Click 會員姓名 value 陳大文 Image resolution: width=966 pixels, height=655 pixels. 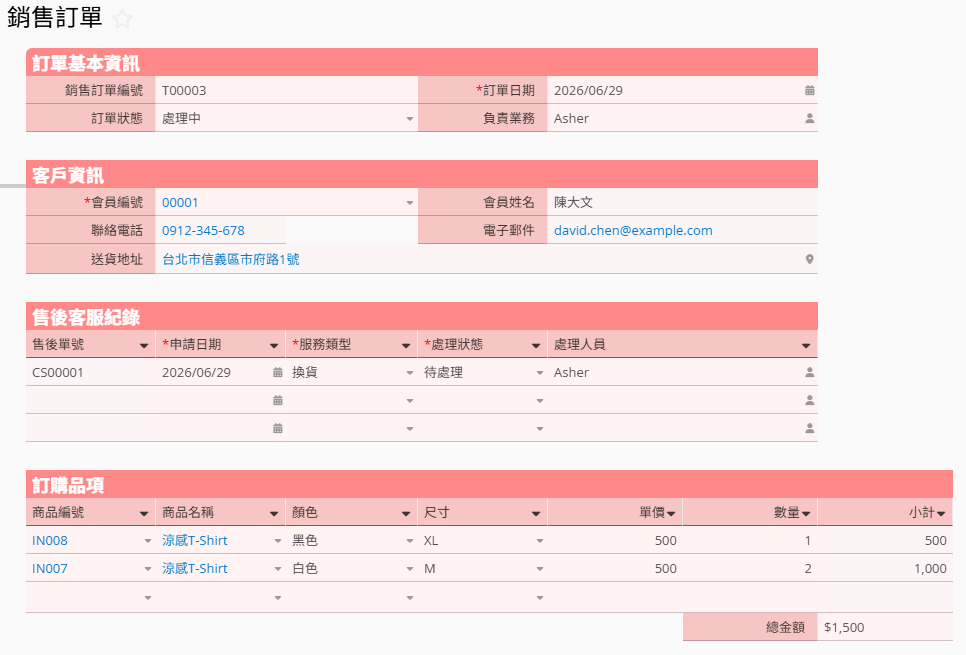573,202
